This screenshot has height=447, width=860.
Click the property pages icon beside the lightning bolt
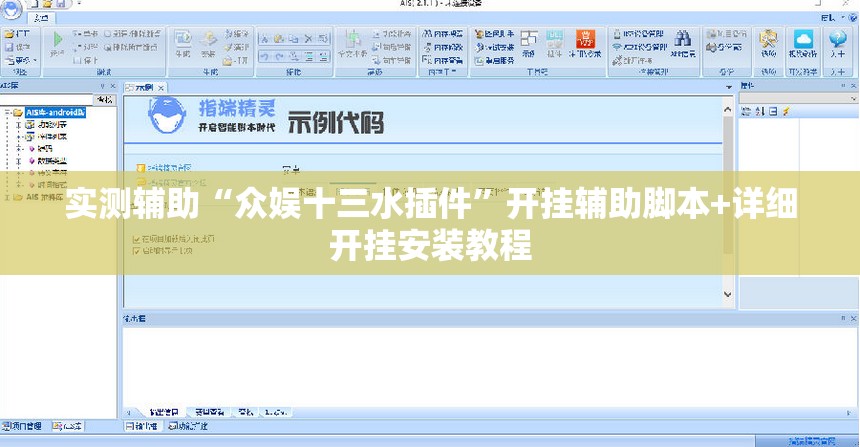click(773, 111)
